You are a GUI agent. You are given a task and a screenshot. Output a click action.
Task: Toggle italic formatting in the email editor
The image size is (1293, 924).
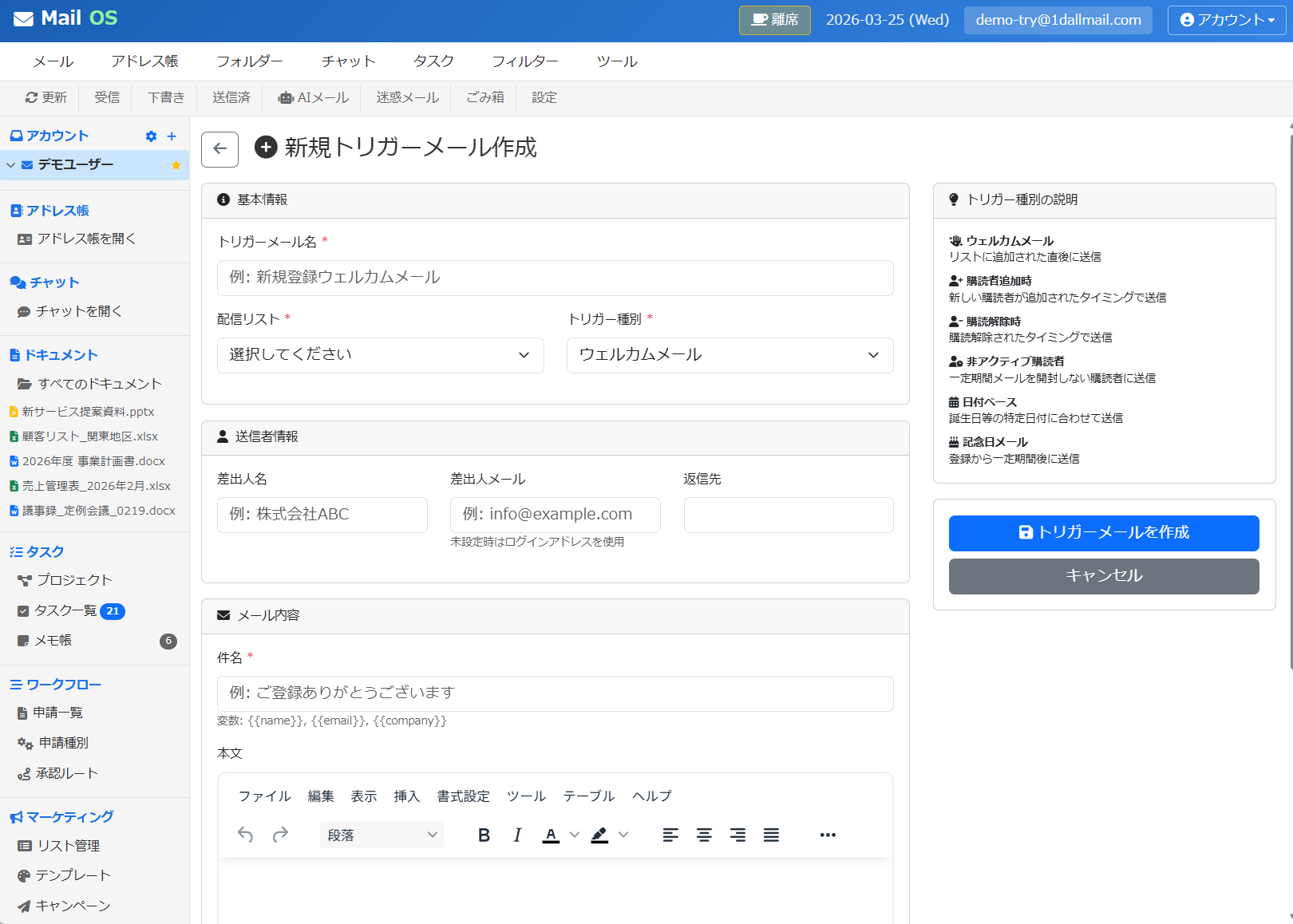[517, 835]
